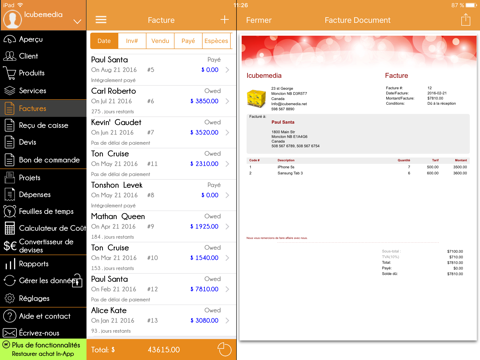Viewport: 480px width, 360px height.
Task: Open the Réglages gear icon
Action: click(9, 298)
